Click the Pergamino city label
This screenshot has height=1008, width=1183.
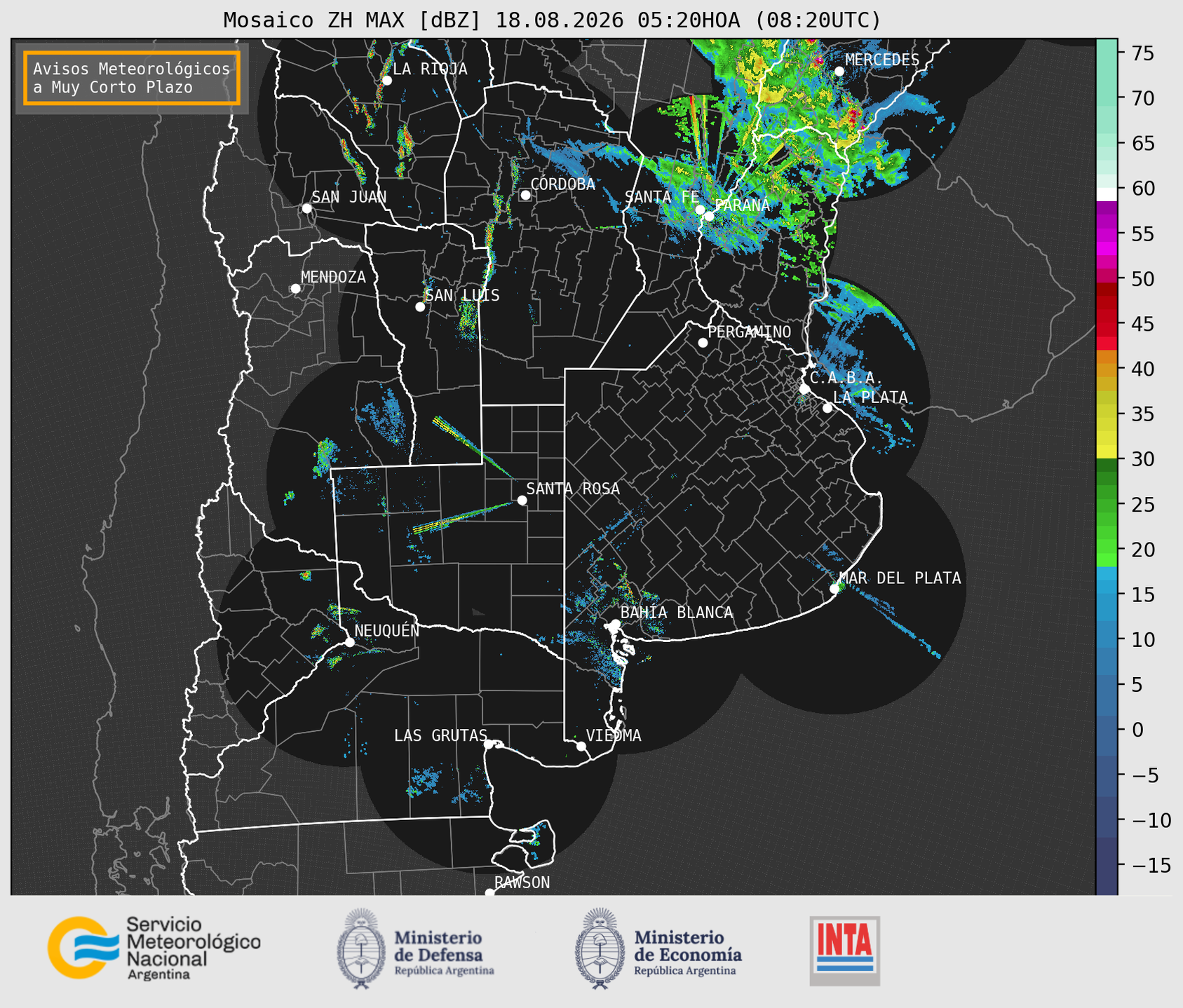tap(749, 332)
